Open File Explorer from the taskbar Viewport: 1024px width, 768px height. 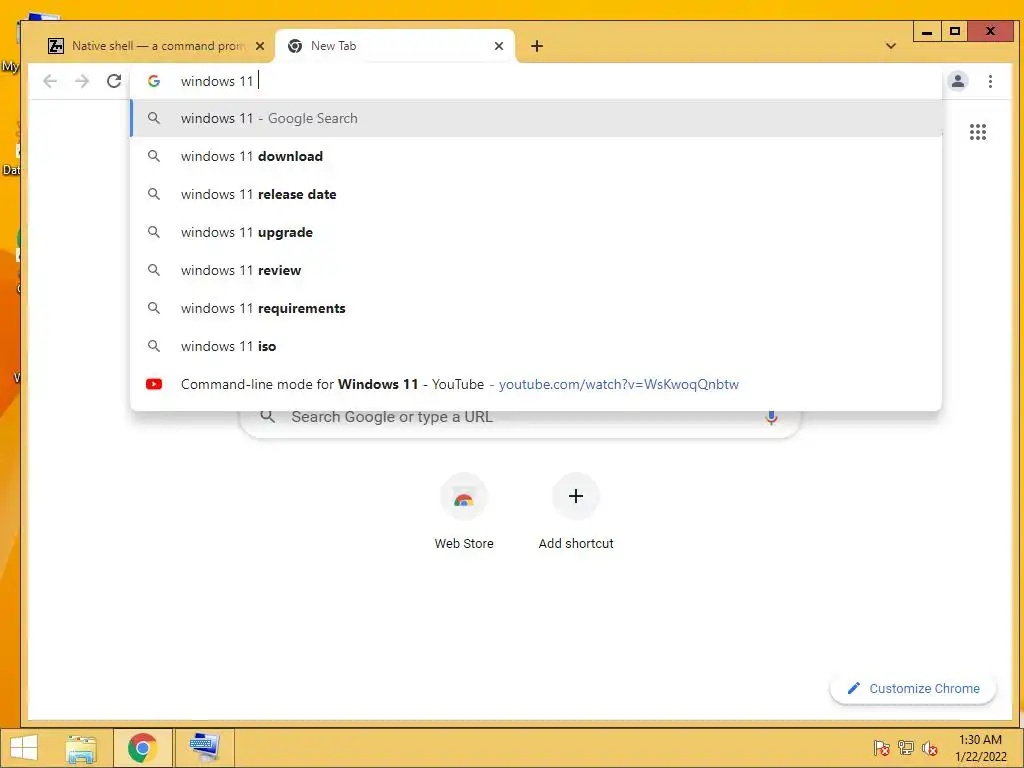pyautogui.click(x=81, y=748)
